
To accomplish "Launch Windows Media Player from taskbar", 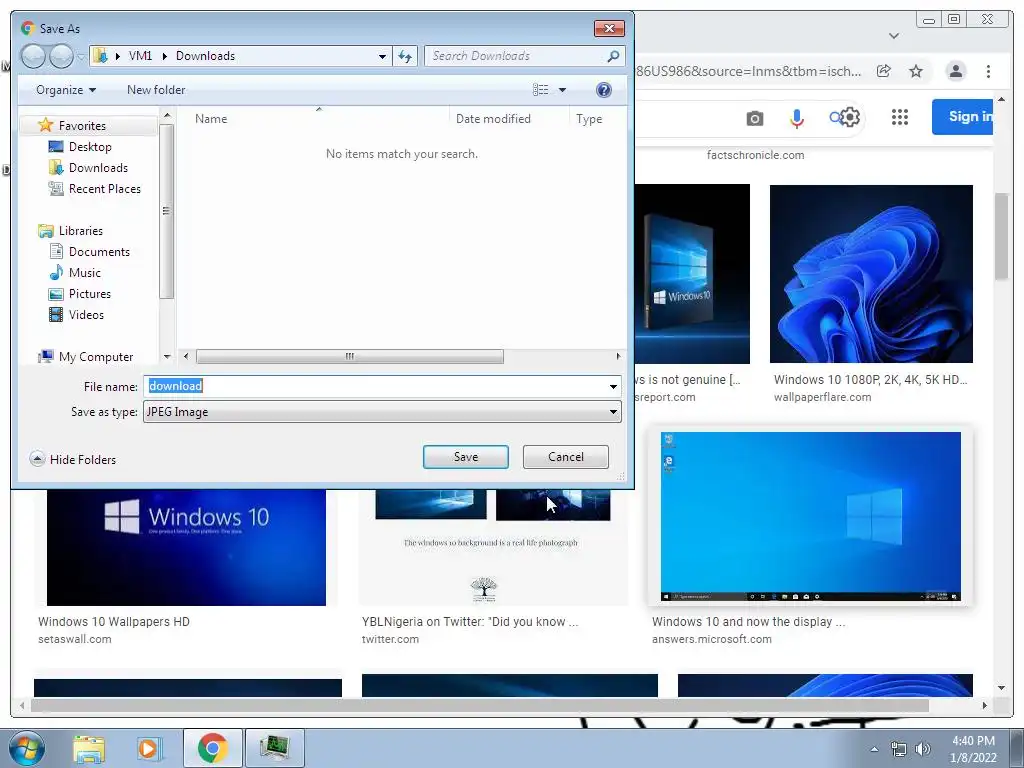I will [150, 748].
